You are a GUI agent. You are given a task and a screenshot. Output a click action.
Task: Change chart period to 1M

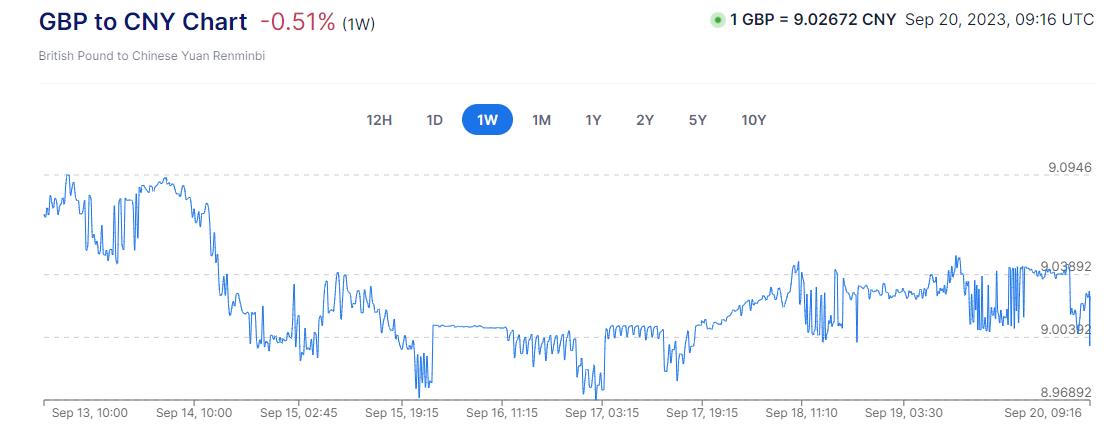pos(541,120)
